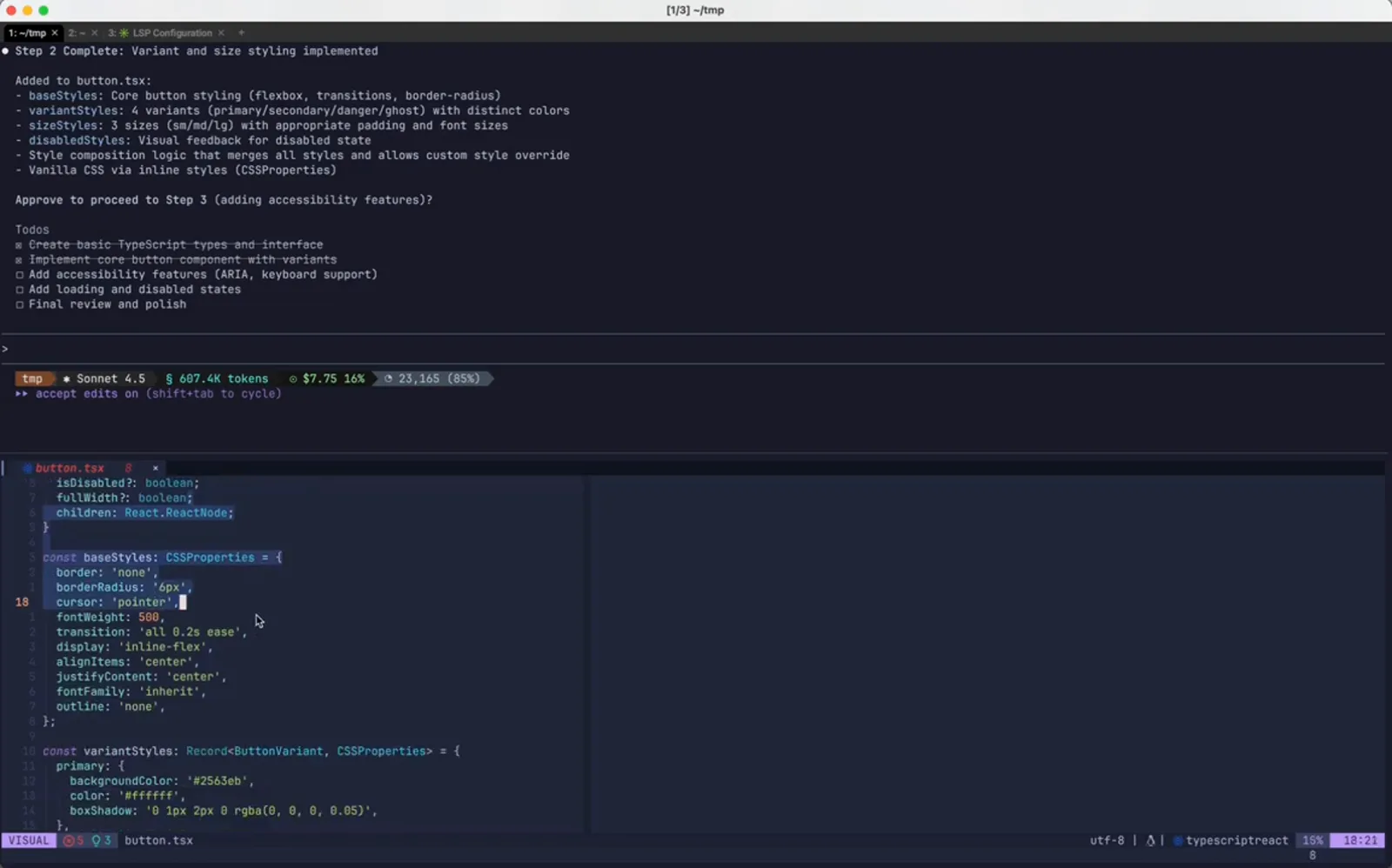The height and width of the screenshot is (868, 1392).
Task: Click the 'fontWeight: 500,' code line
Action: point(110,617)
